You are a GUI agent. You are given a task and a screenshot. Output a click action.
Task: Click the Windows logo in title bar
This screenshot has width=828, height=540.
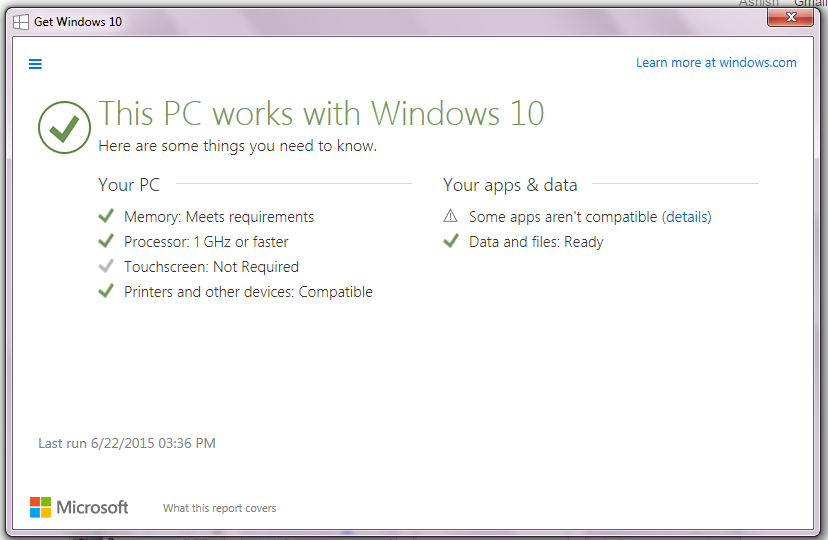21,22
